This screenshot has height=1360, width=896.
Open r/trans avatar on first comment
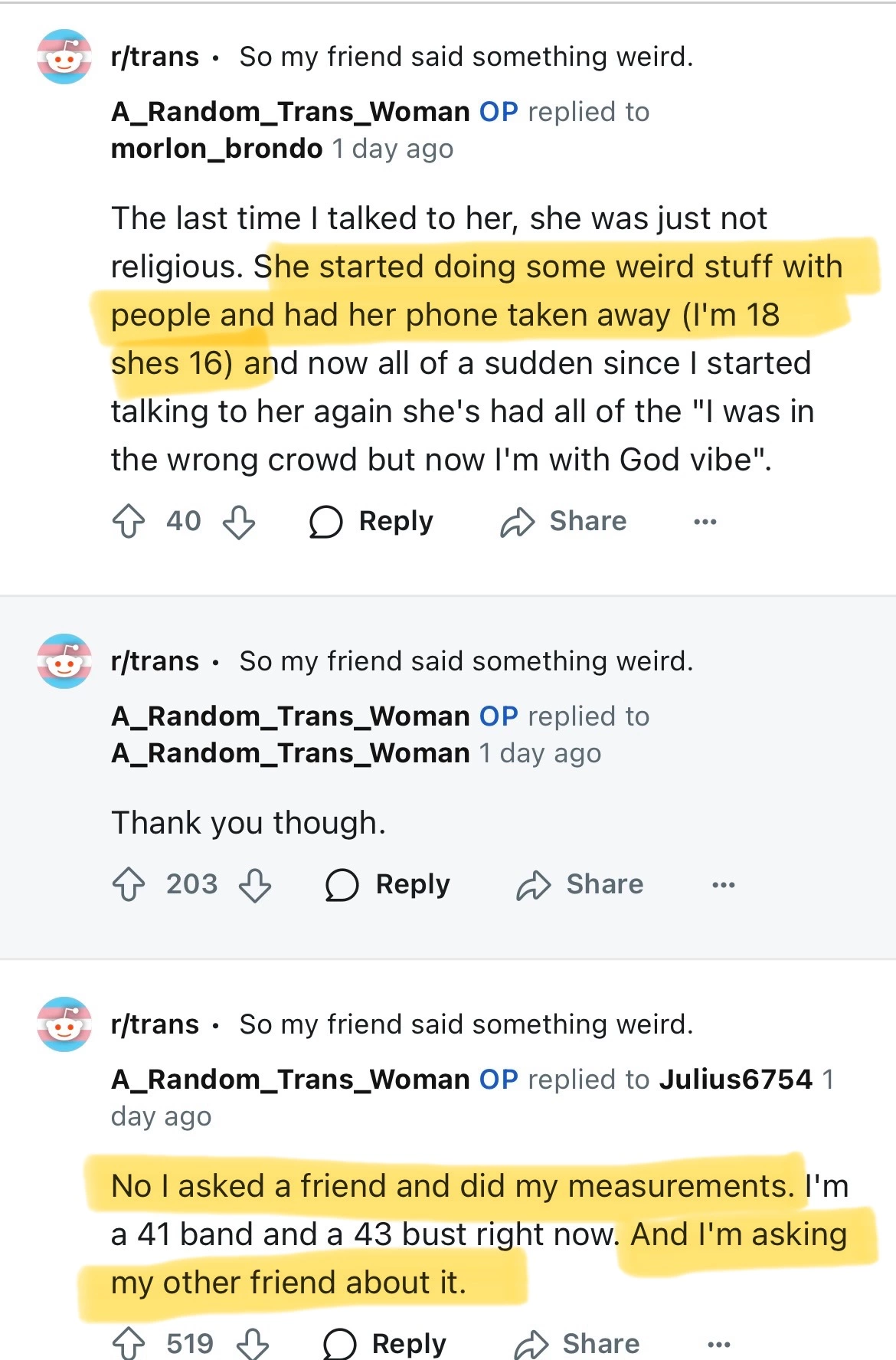pyautogui.click(x=64, y=57)
